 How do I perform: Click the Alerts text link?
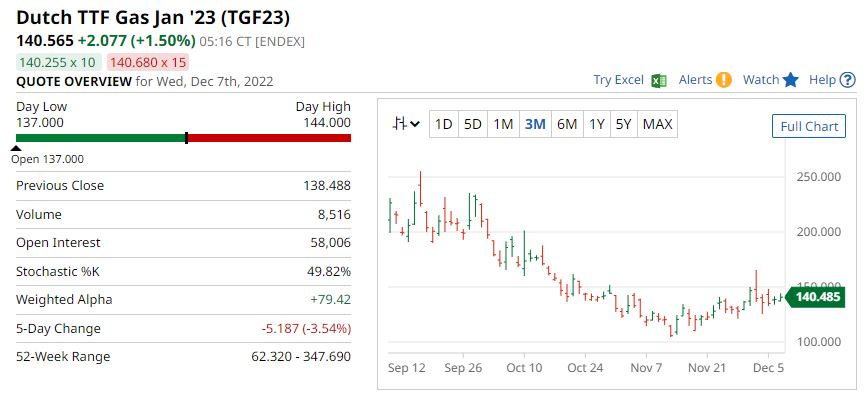click(695, 80)
